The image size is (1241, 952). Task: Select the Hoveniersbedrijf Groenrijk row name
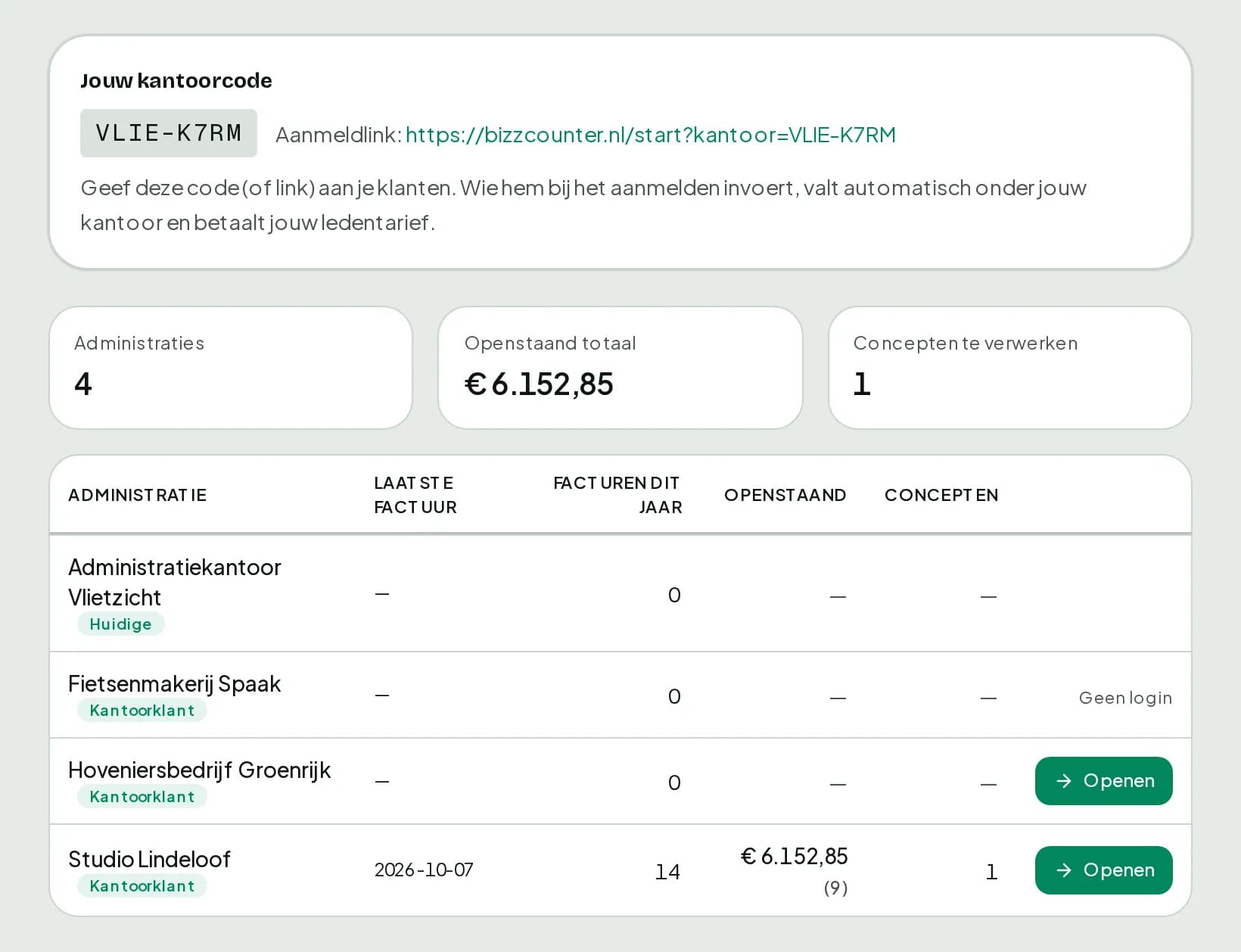pyautogui.click(x=200, y=770)
